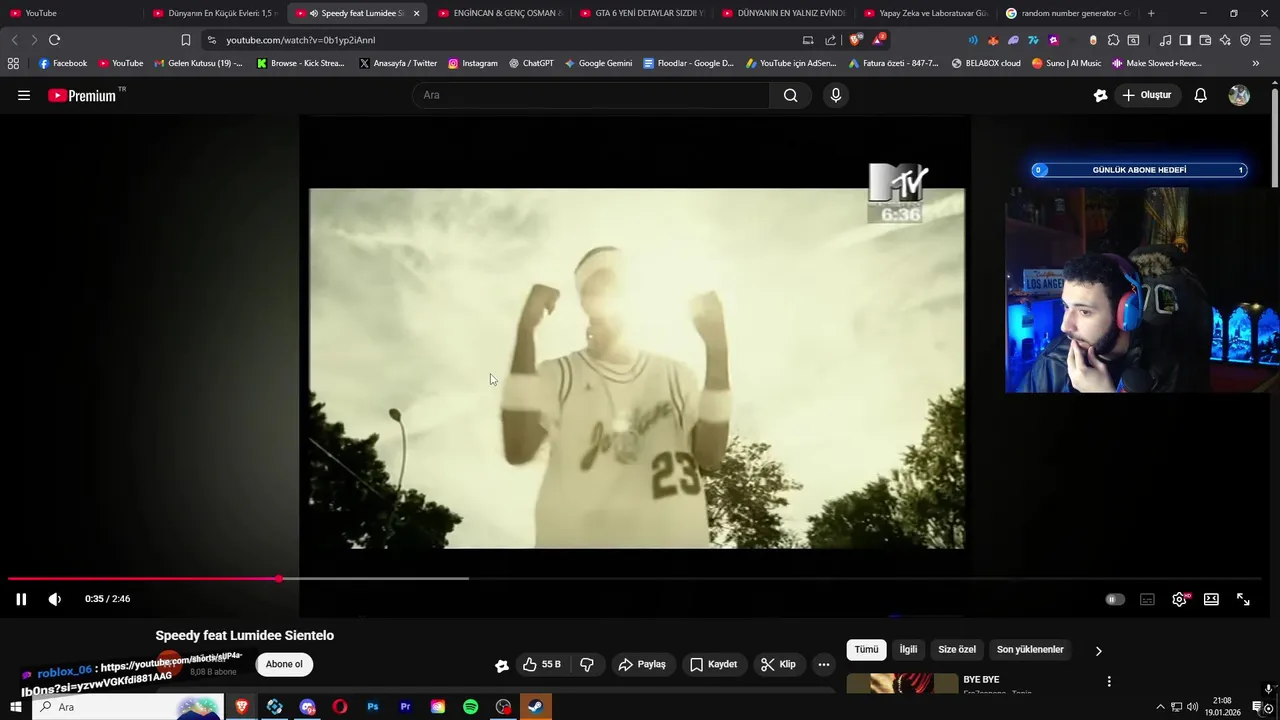The width and height of the screenshot is (1280, 720).
Task: Open options menu for the 'BYE BYE' video
Action: 1109,682
